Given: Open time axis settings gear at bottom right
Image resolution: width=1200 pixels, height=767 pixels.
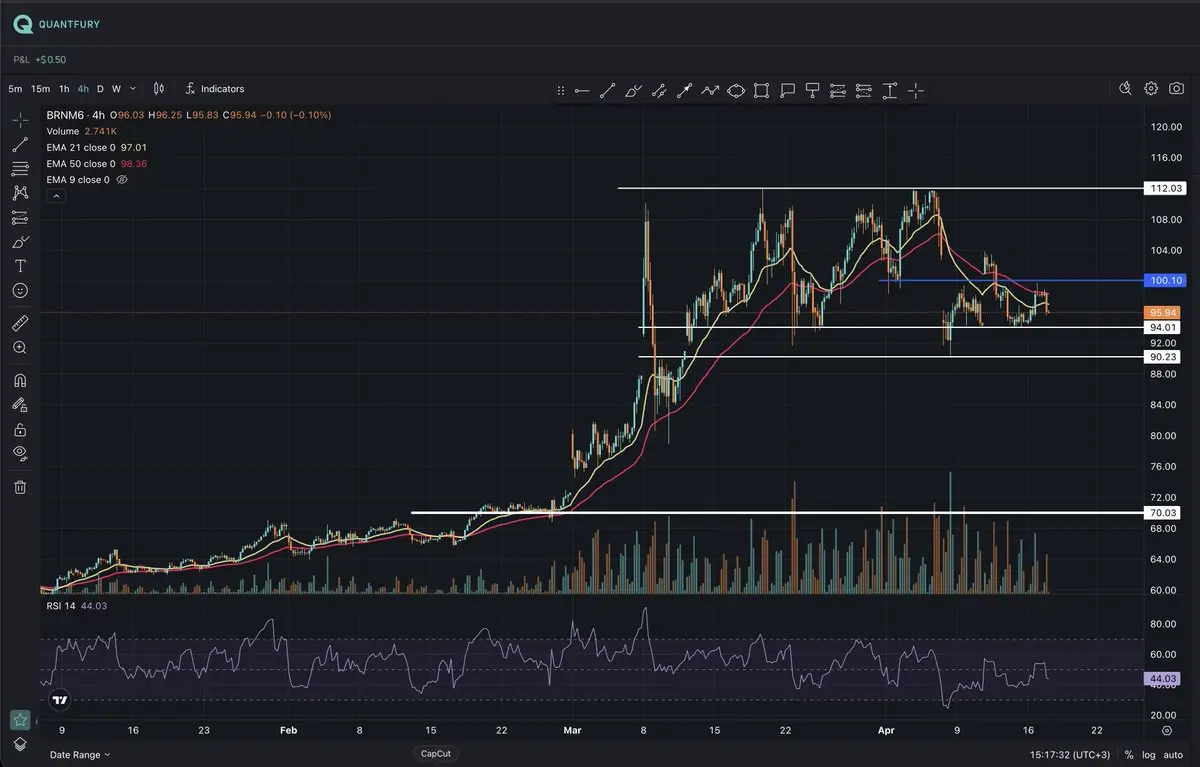Looking at the screenshot, I should [1167, 731].
